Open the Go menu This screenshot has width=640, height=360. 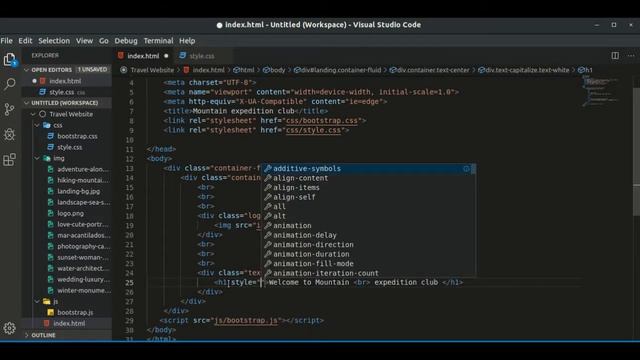[104, 41]
